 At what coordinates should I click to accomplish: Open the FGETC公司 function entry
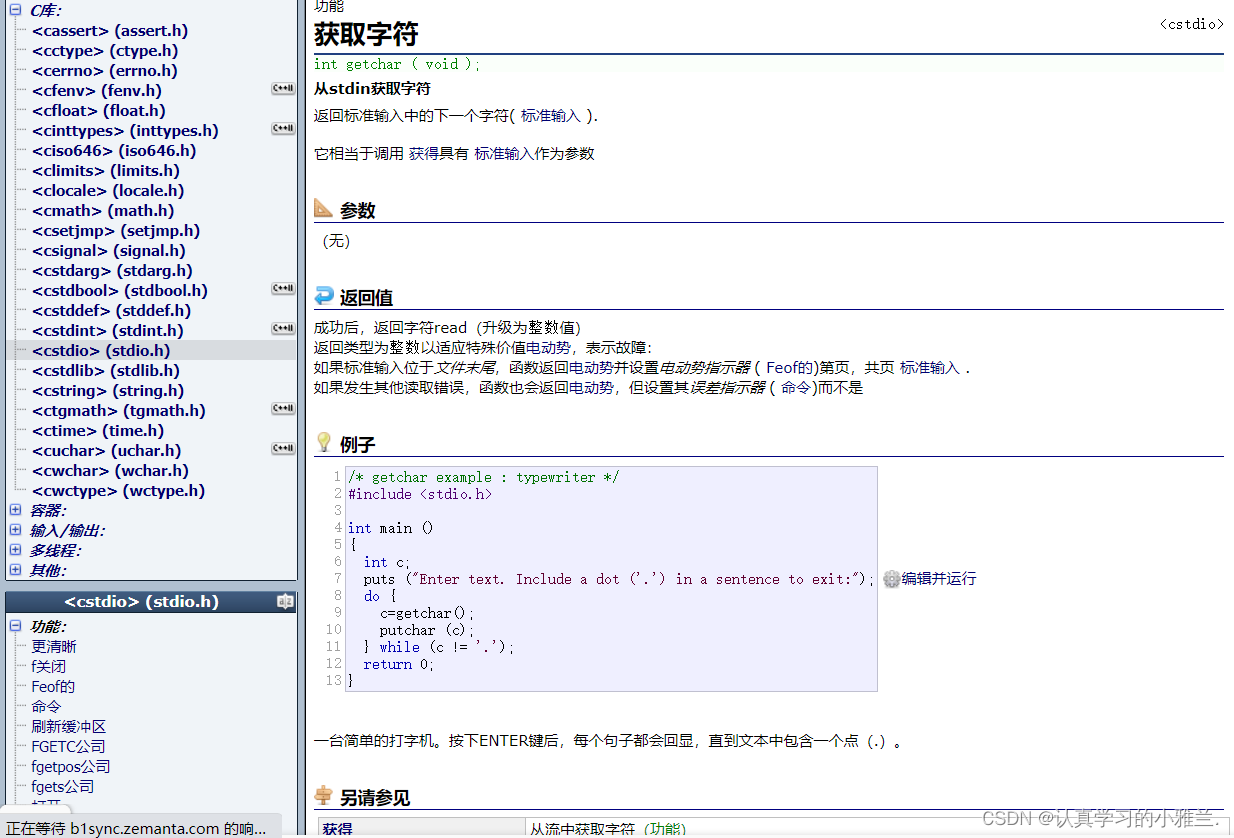[x=68, y=747]
